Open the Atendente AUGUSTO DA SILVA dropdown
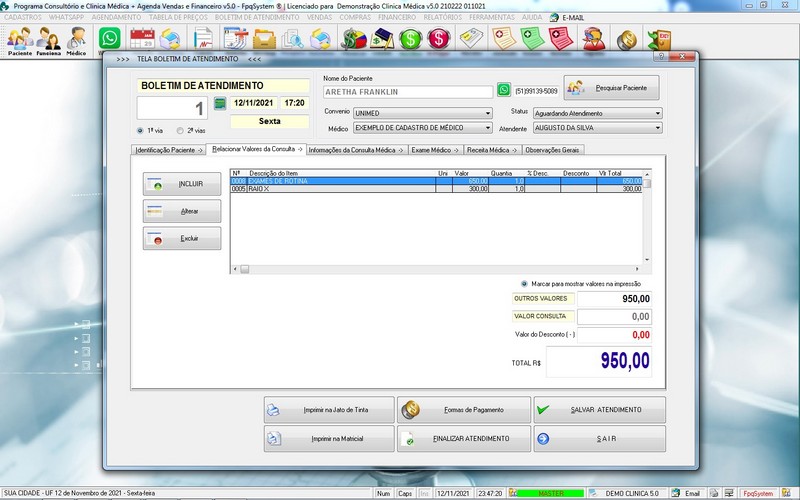The image size is (800, 500). 597,128
